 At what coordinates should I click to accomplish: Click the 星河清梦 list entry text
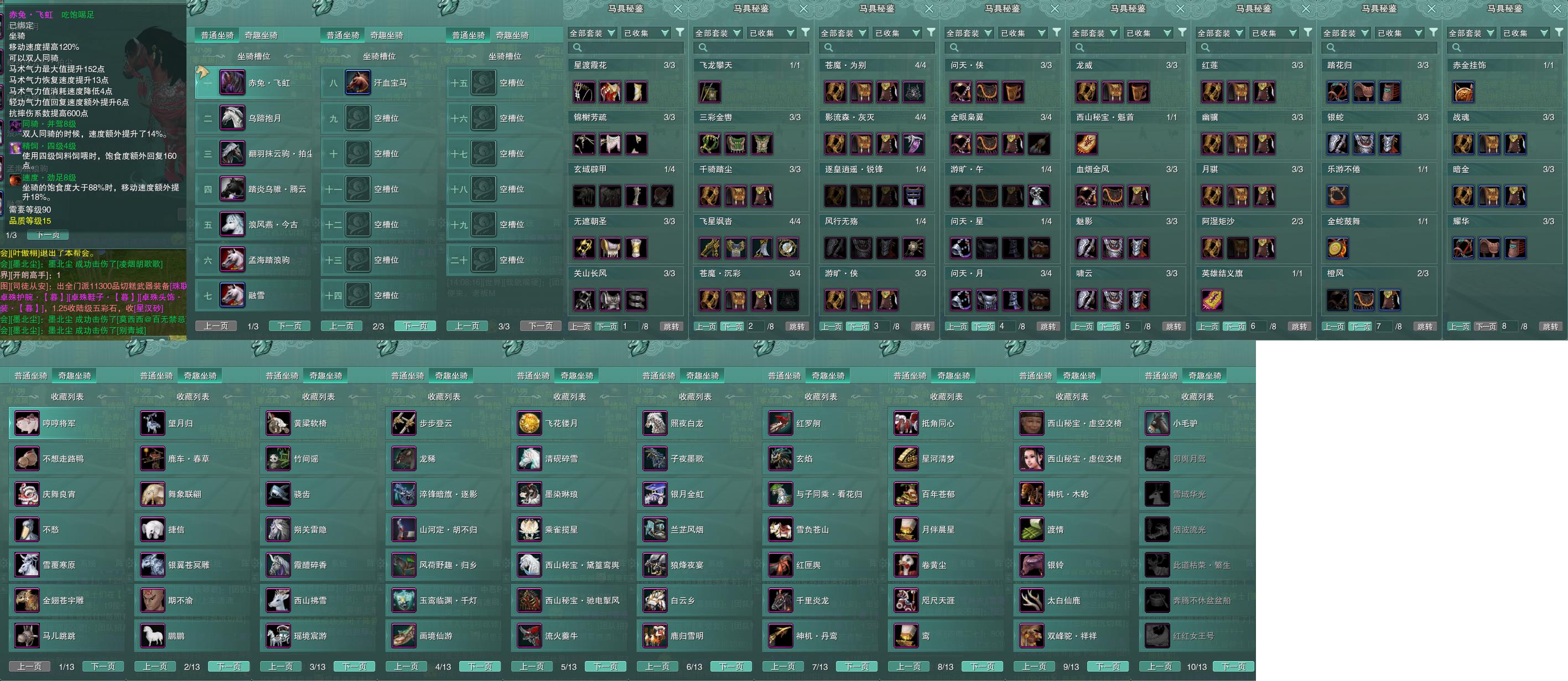pos(938,458)
